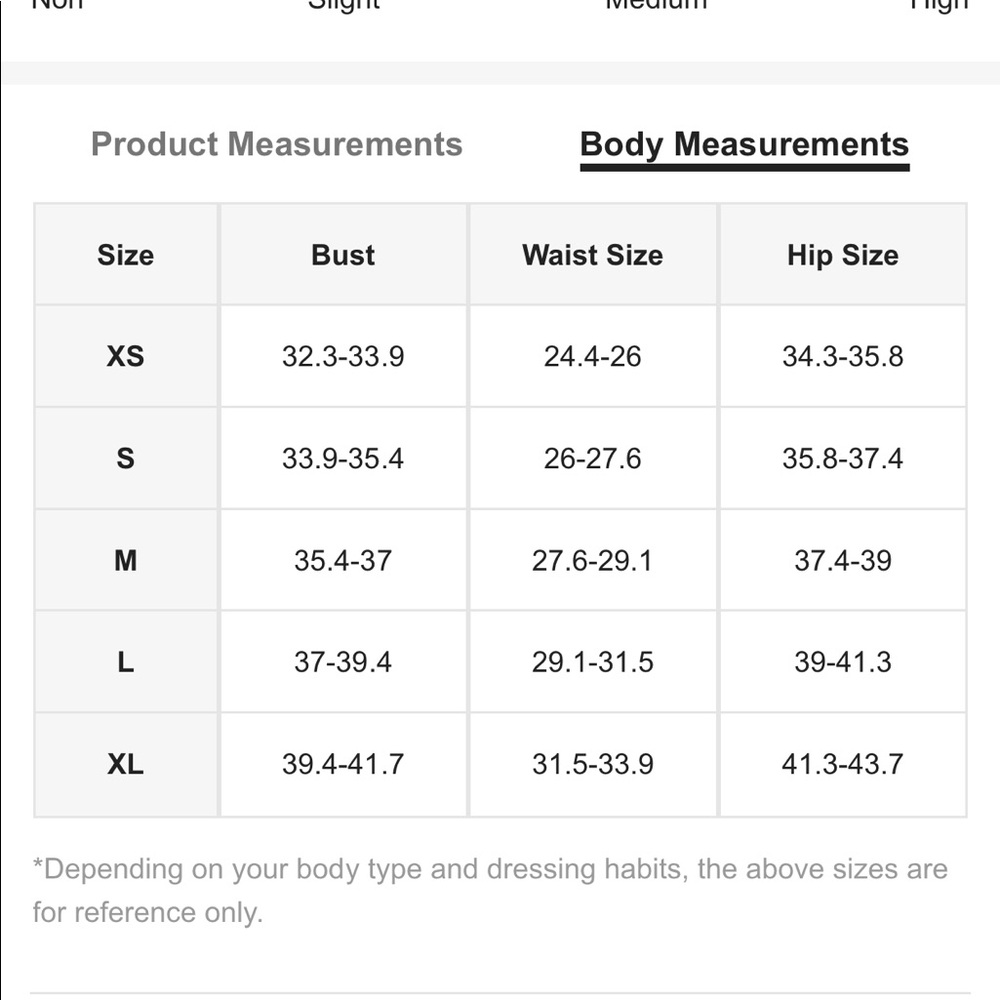Click the Bust column header
The image size is (1000, 1000).
343,255
